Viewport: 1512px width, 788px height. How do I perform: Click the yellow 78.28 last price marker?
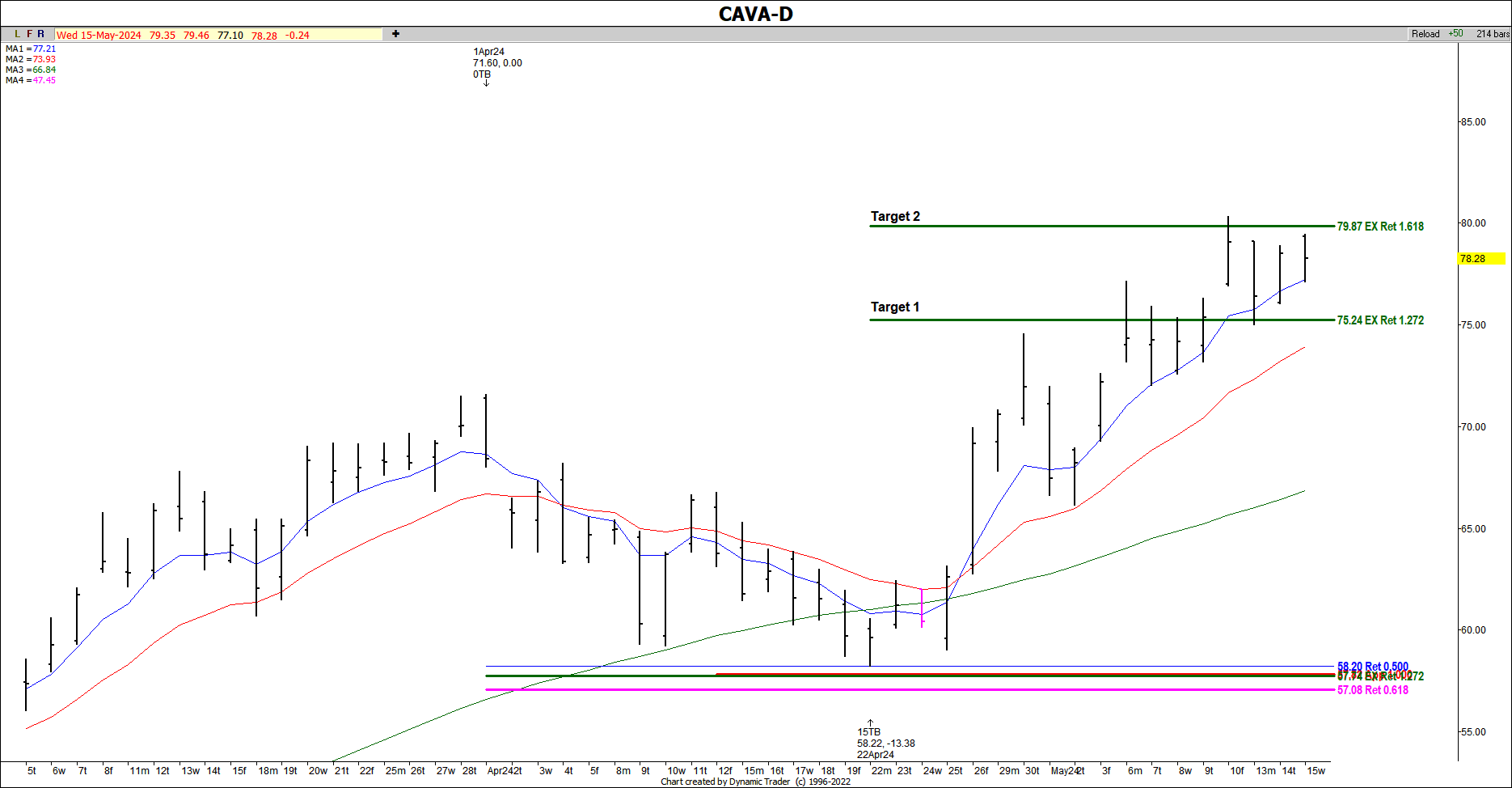(1481, 259)
